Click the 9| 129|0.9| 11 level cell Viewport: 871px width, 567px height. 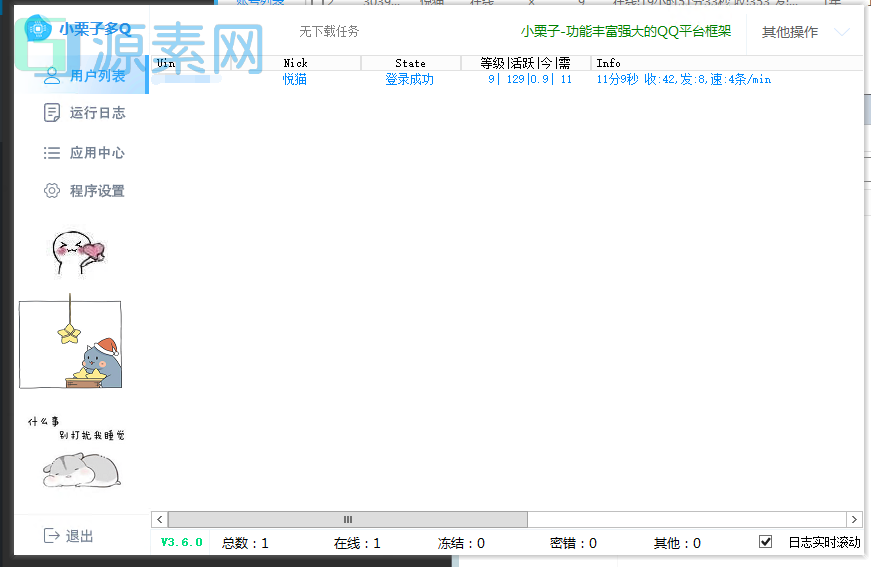(530, 79)
